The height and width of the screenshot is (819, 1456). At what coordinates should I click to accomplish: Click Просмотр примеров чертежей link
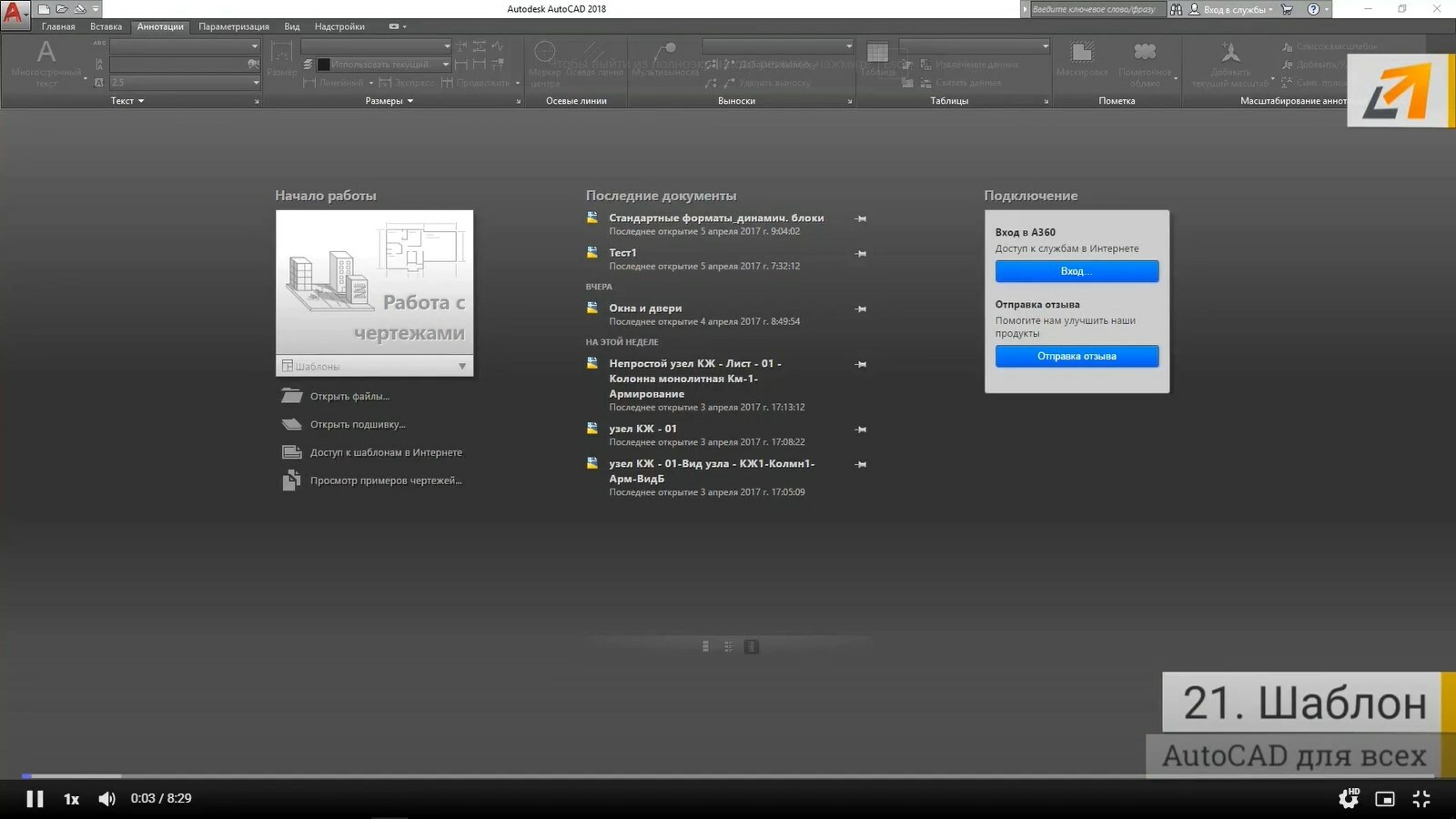coord(386,481)
